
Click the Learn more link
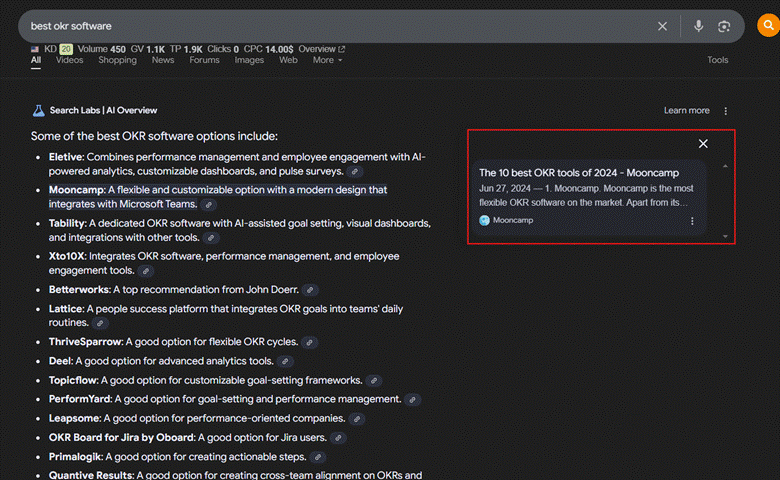click(686, 110)
